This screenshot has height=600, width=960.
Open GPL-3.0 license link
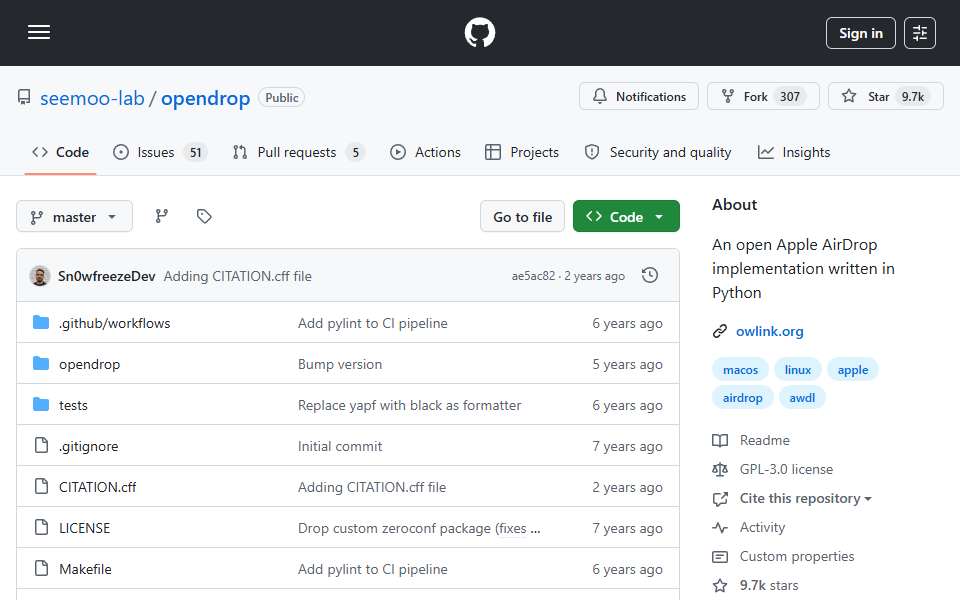click(x=786, y=470)
